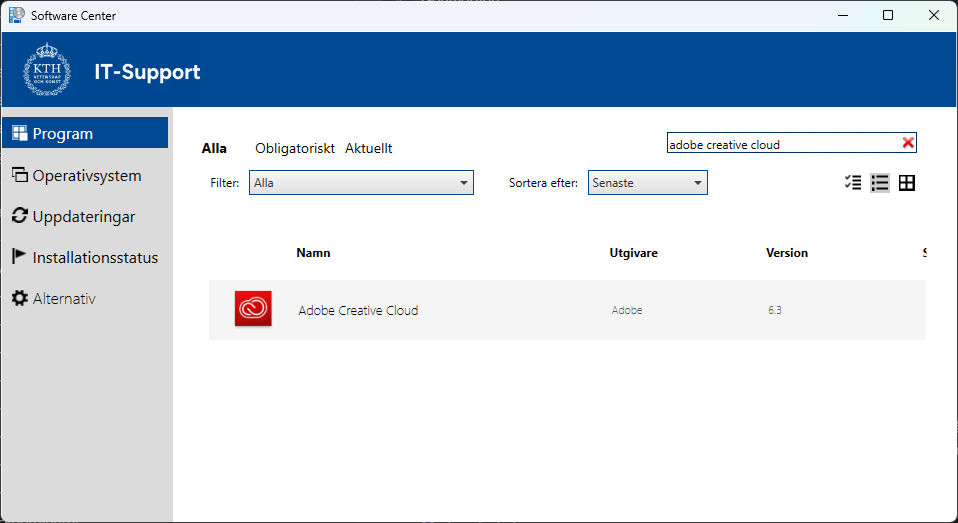Click the Software Center title bar icon
958x523 pixels.
click(x=16, y=15)
